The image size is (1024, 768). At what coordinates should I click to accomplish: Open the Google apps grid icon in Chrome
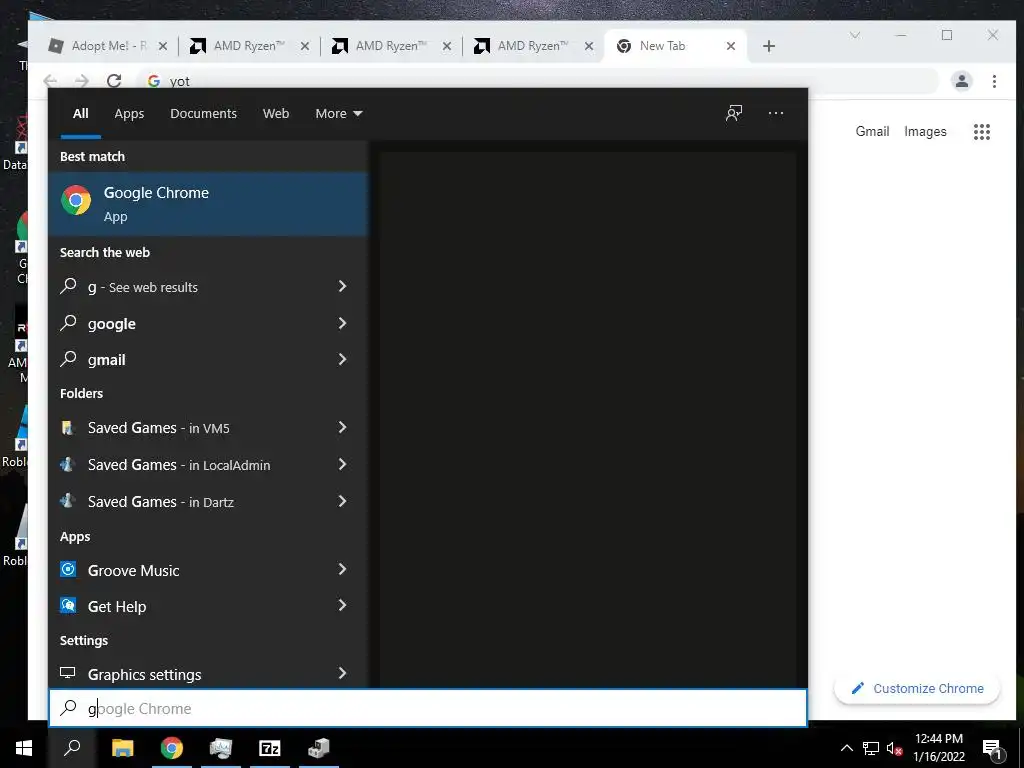(982, 132)
